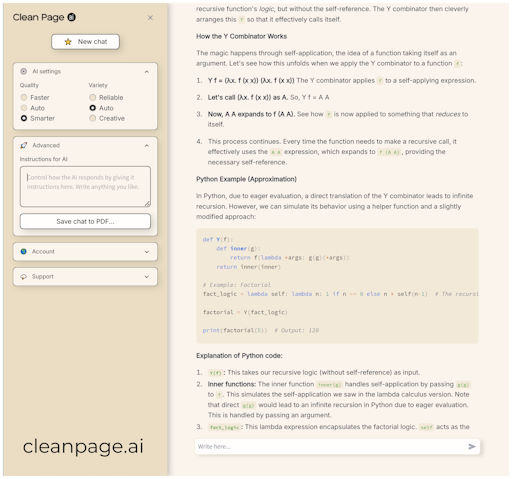Image resolution: width=512 pixels, height=479 pixels.
Task: Click the Support label text
Action: coord(43,277)
